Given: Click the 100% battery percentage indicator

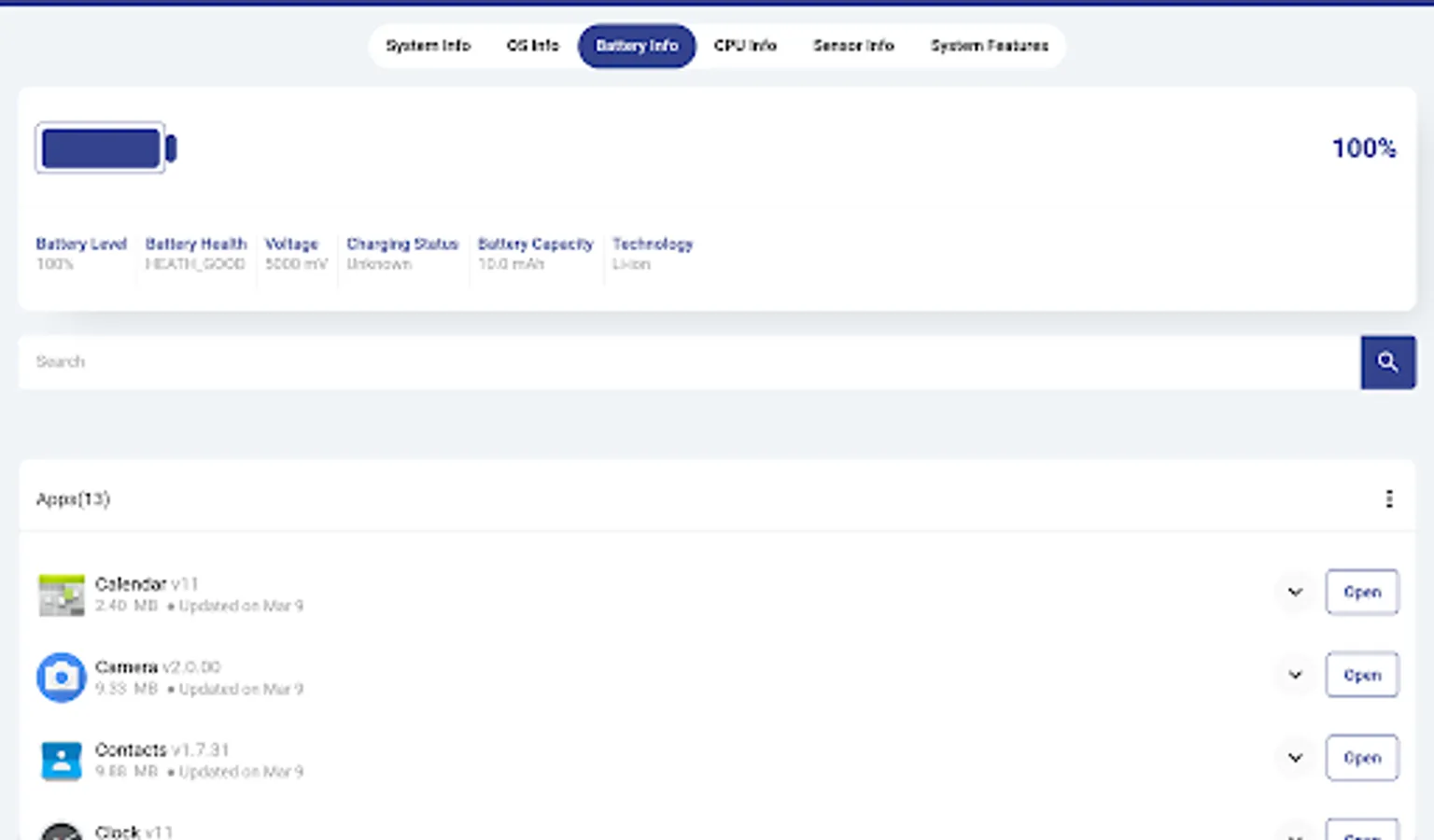Looking at the screenshot, I should pos(1364,147).
